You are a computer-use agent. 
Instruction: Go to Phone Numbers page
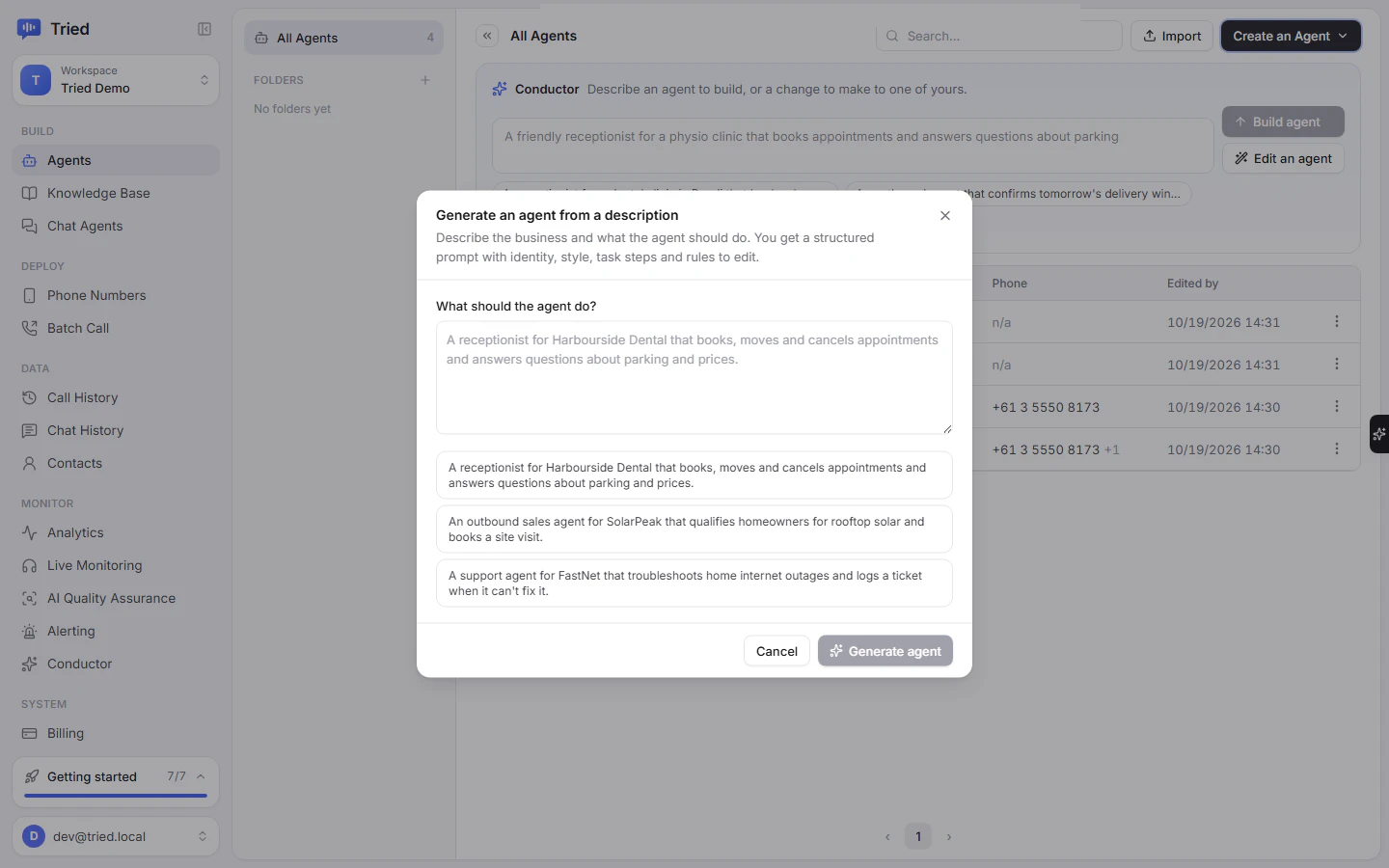coord(116,295)
